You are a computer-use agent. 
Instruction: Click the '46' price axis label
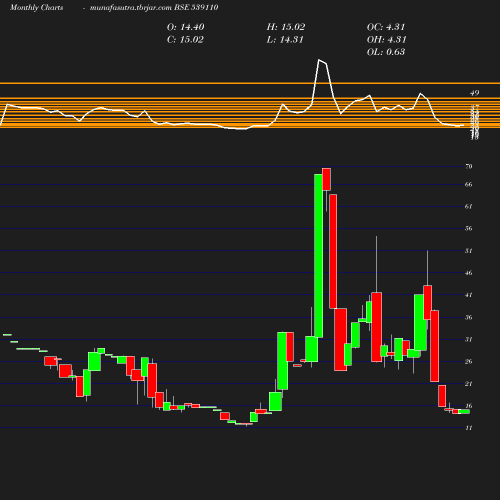point(469,273)
